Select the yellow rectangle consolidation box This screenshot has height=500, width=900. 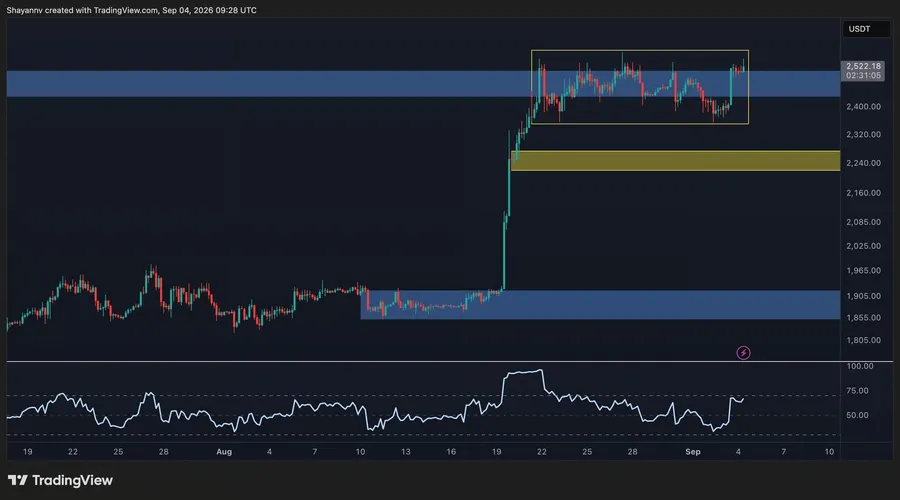(x=639, y=87)
